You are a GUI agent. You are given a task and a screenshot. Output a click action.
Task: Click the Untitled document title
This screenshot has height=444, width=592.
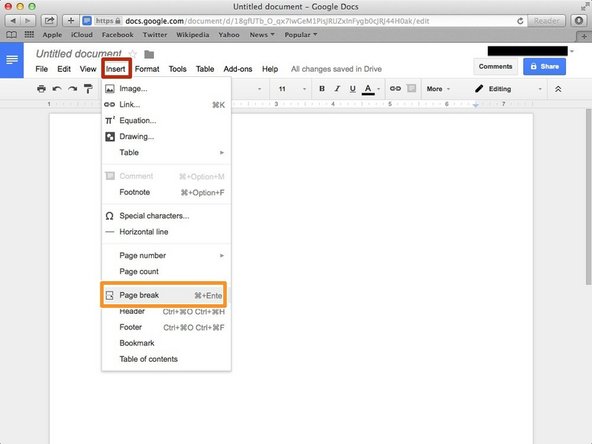79,54
